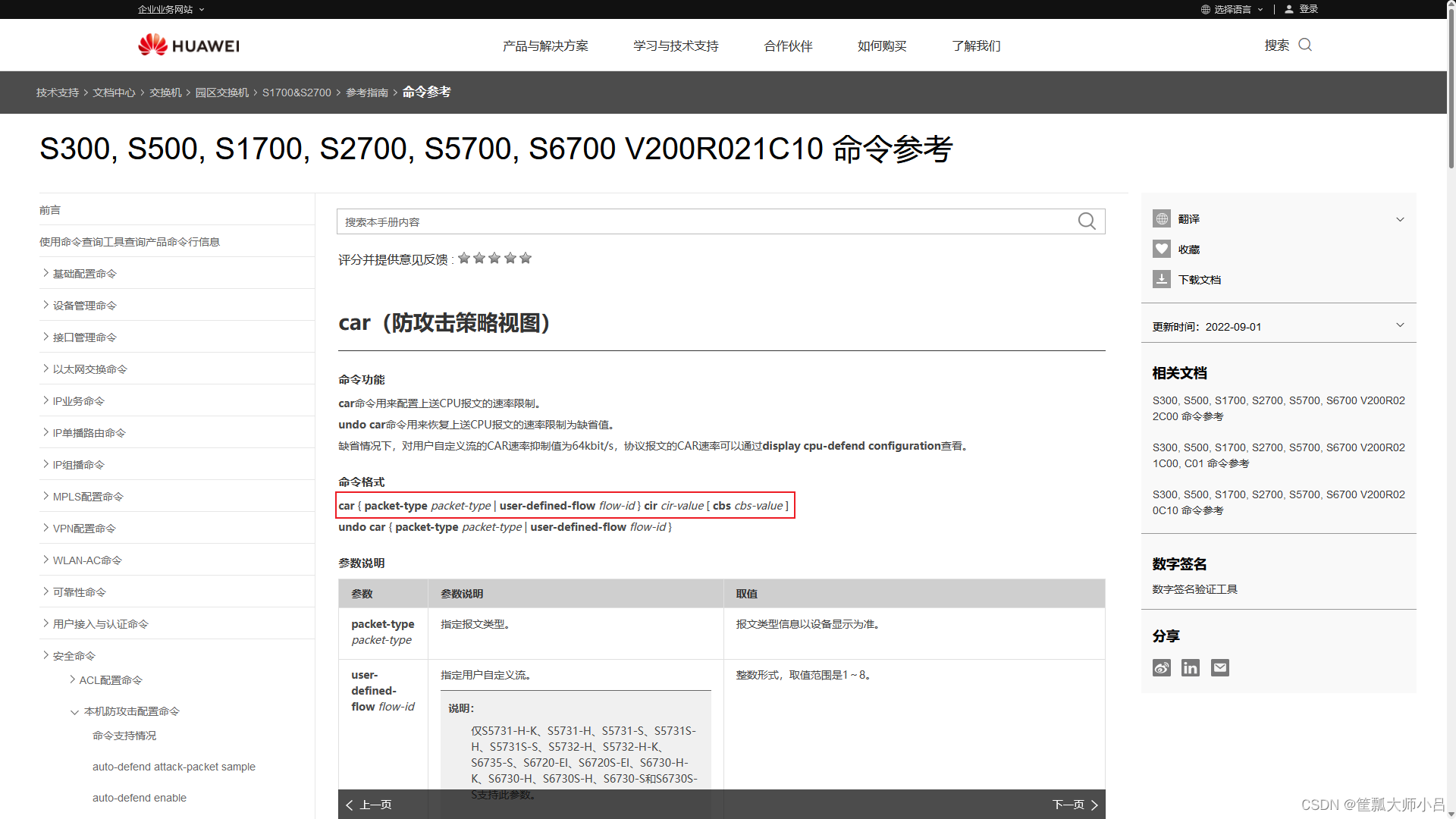Click the download document icon
The width and height of the screenshot is (1456, 819).
pyautogui.click(x=1162, y=279)
